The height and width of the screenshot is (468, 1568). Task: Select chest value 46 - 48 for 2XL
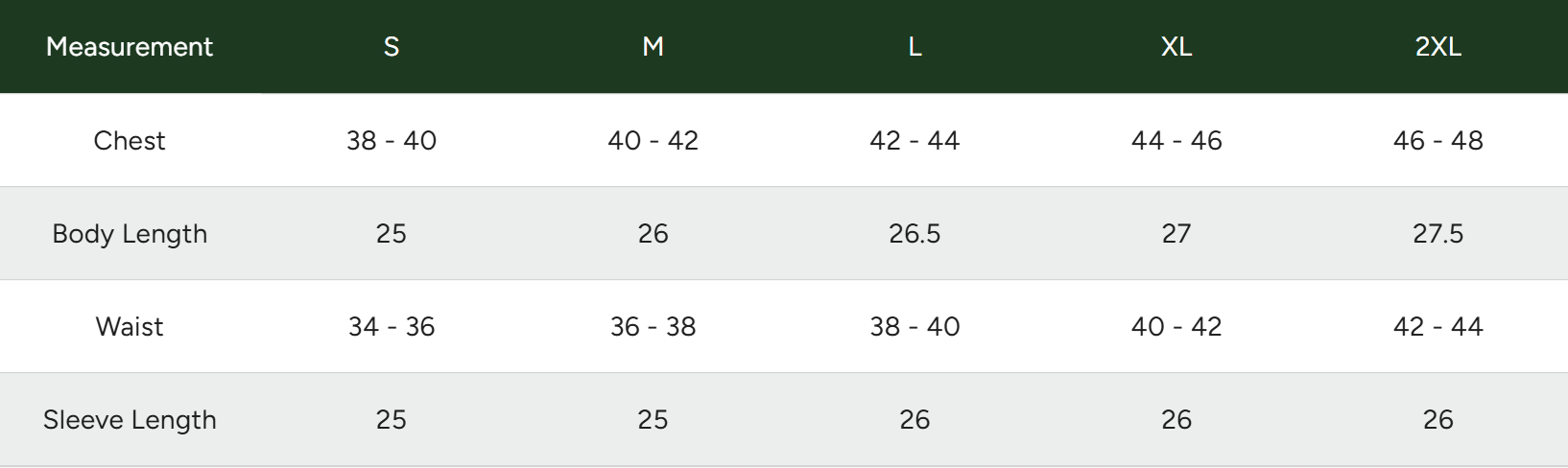pyautogui.click(x=1438, y=140)
